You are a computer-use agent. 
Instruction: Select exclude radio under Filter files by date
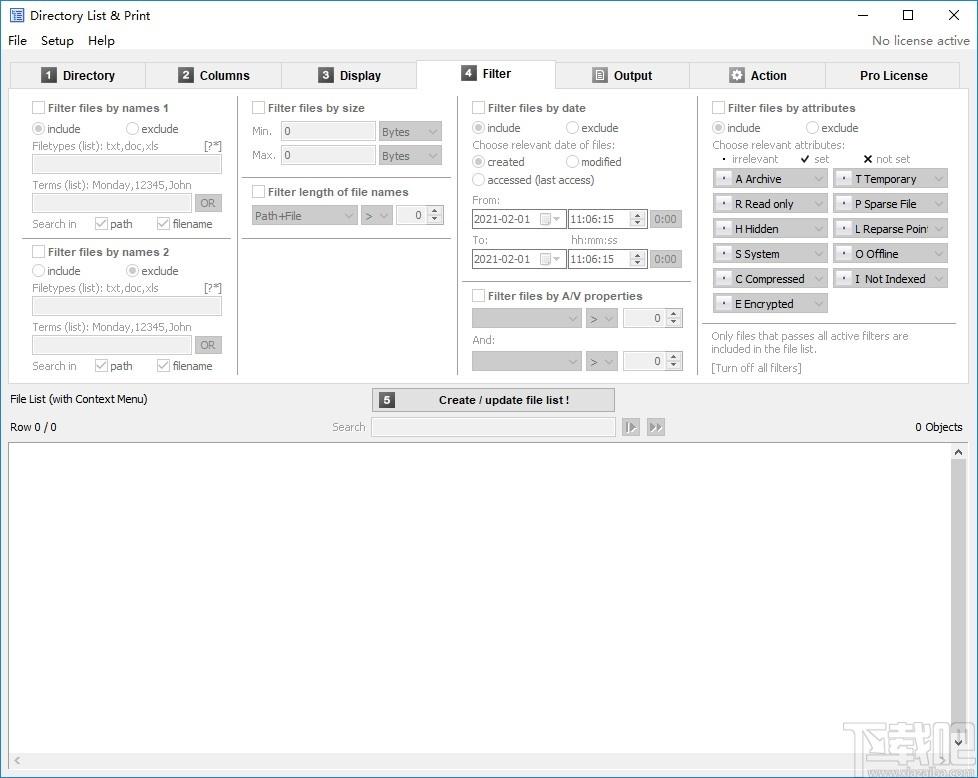[x=572, y=127]
